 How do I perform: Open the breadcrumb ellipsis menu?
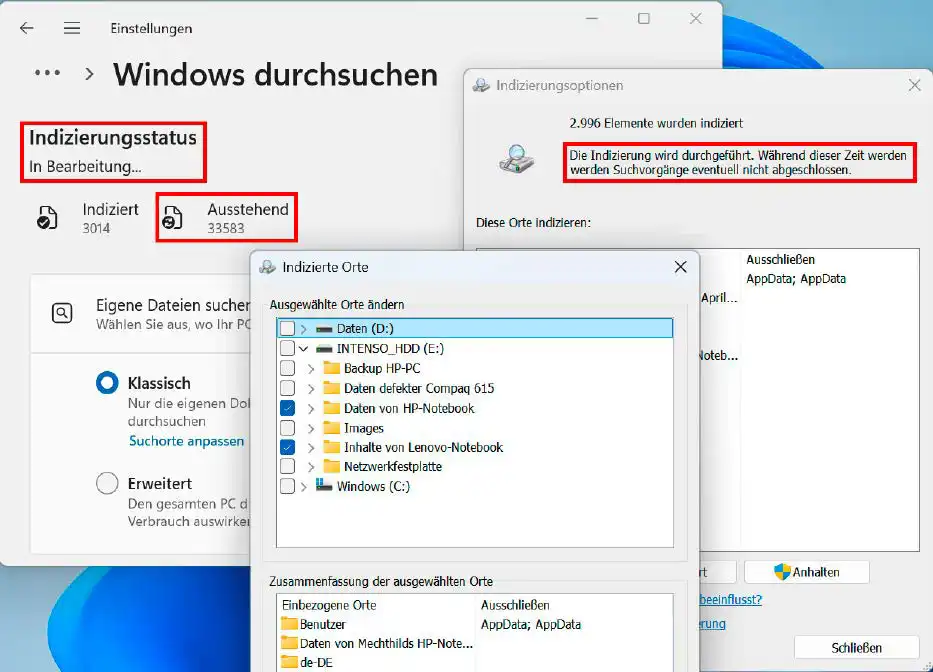click(49, 73)
